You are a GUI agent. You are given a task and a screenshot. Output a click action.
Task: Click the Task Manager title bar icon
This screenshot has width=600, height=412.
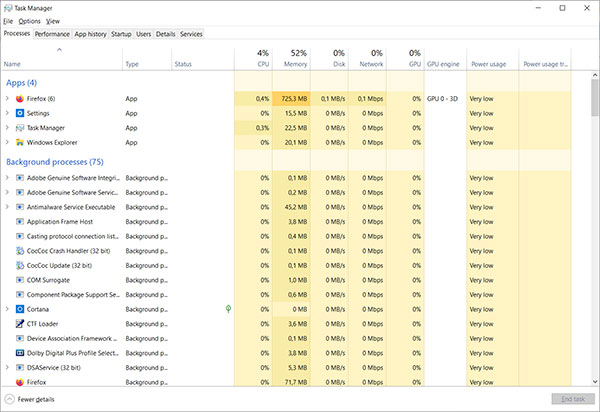tap(8, 8)
